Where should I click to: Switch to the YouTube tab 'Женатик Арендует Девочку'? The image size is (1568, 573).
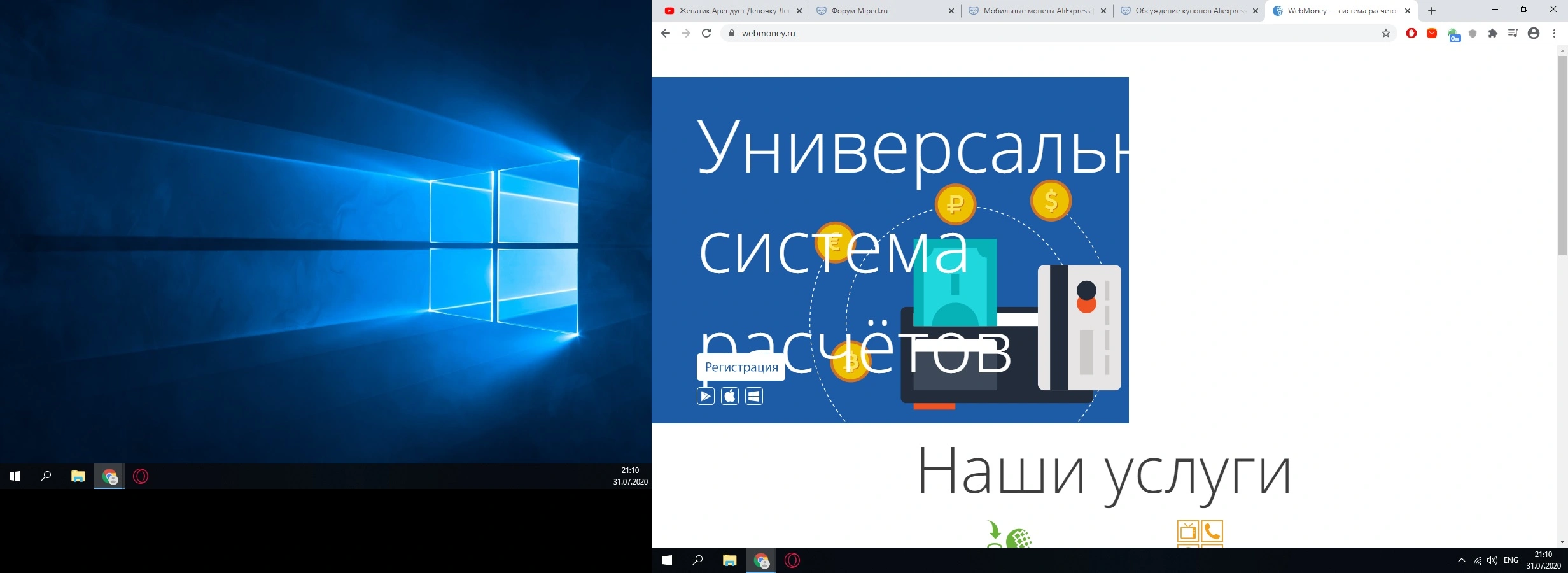coord(732,11)
